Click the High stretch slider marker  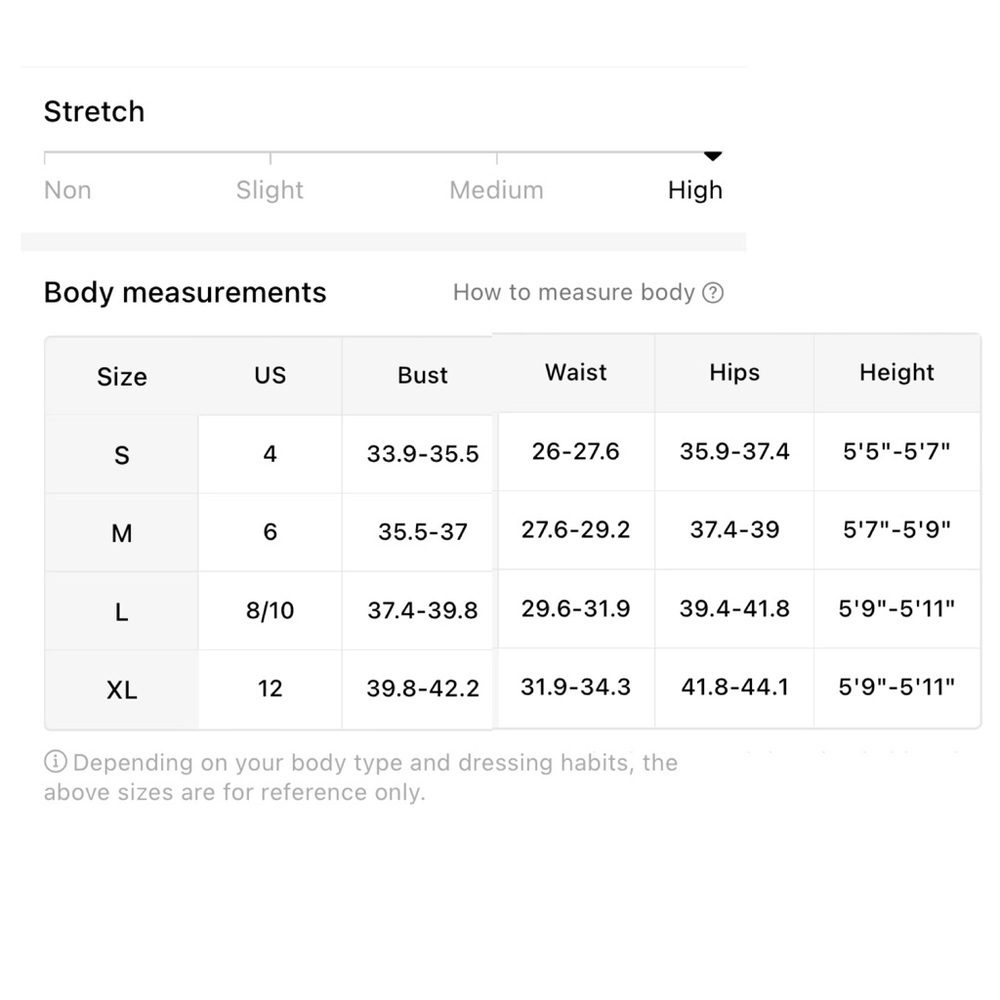712,156
